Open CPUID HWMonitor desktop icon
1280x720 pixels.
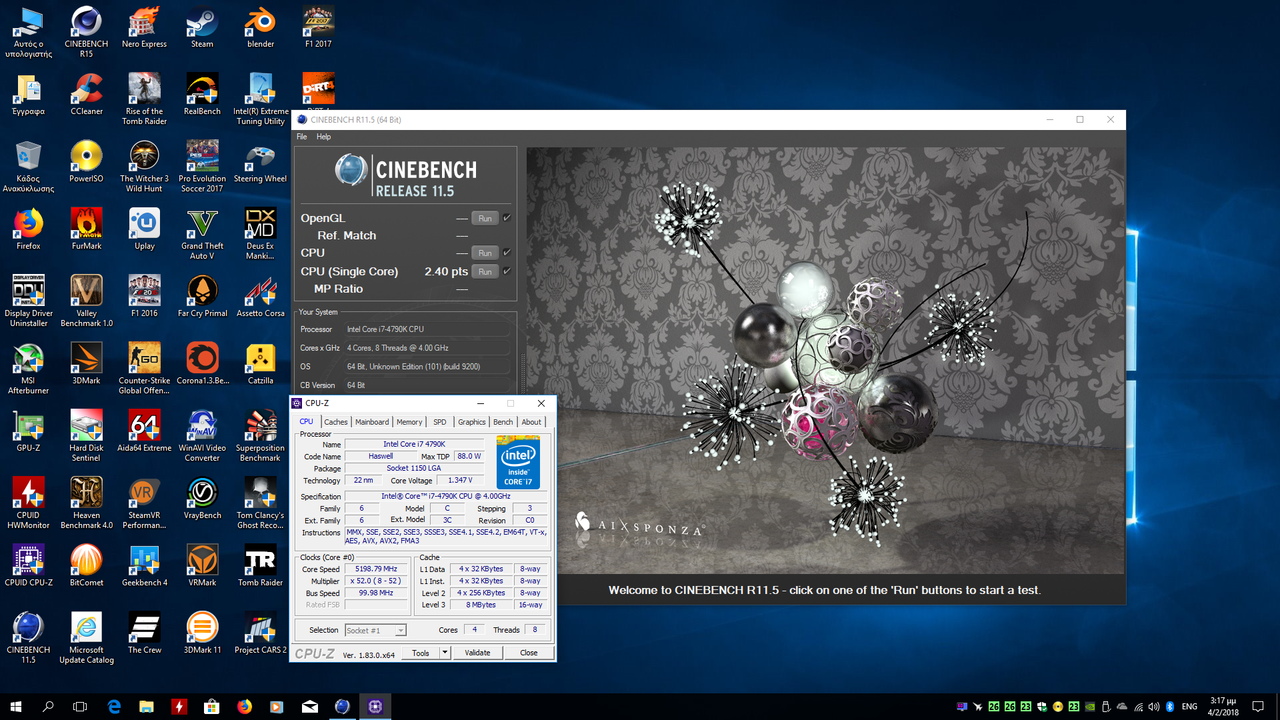(28, 502)
